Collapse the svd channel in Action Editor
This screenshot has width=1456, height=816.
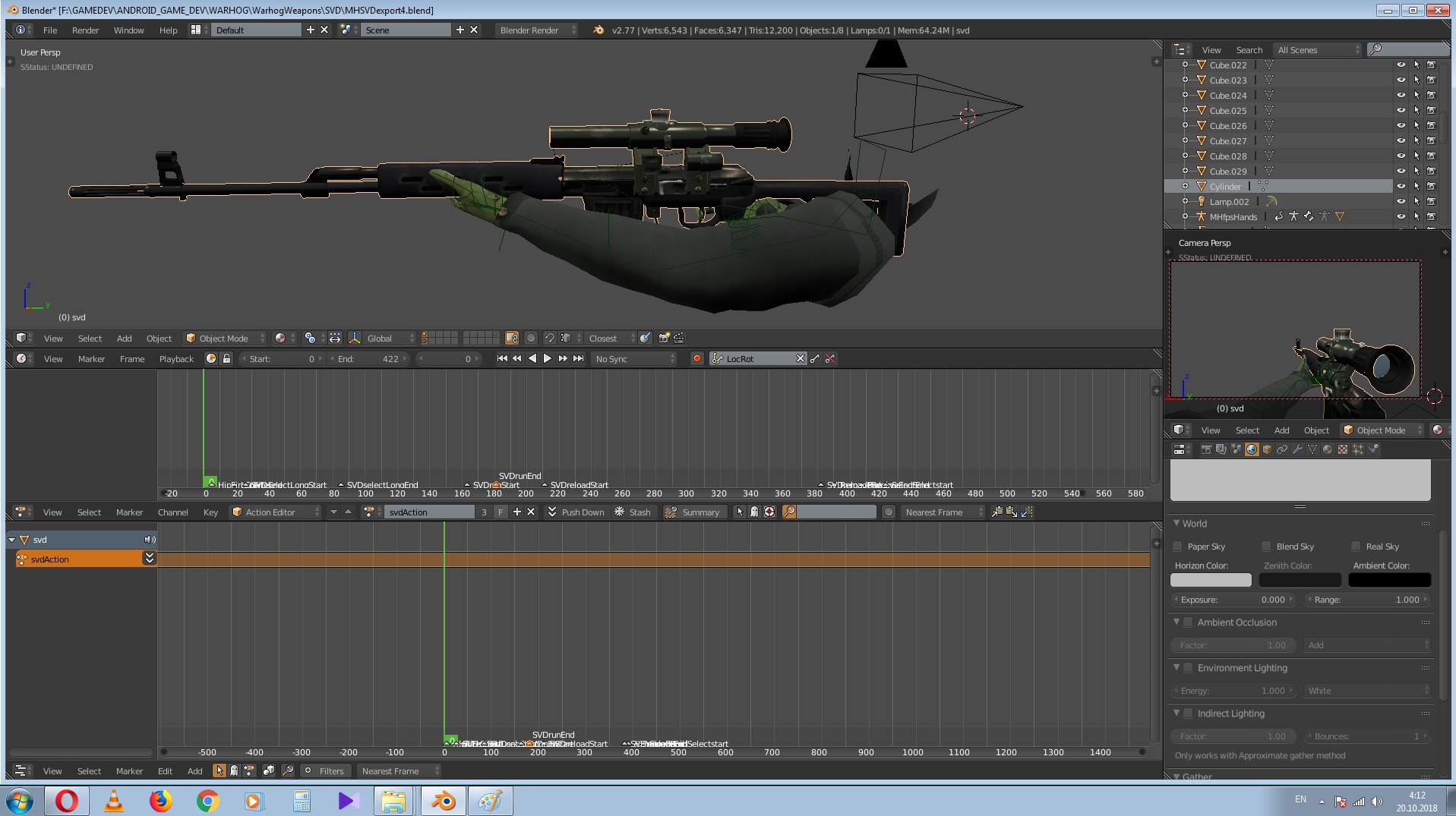point(12,540)
